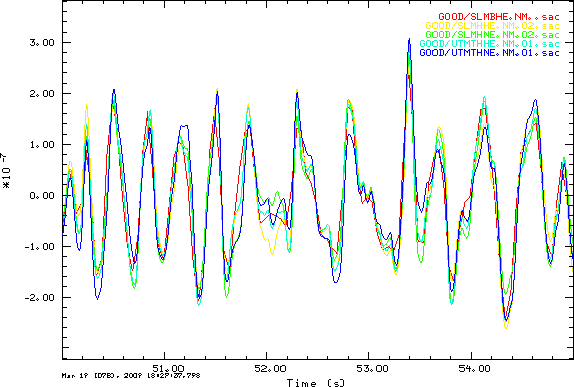
Task: Select the 1.00 amplitude axis label
Action: click(x=42, y=145)
